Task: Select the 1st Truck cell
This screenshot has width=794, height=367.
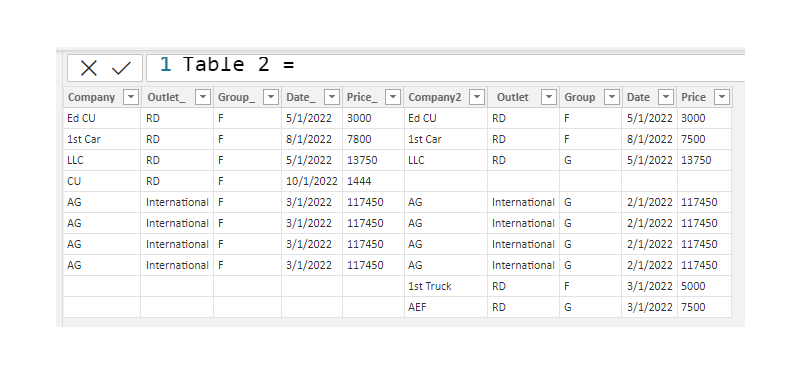Action: pyautogui.click(x=446, y=286)
